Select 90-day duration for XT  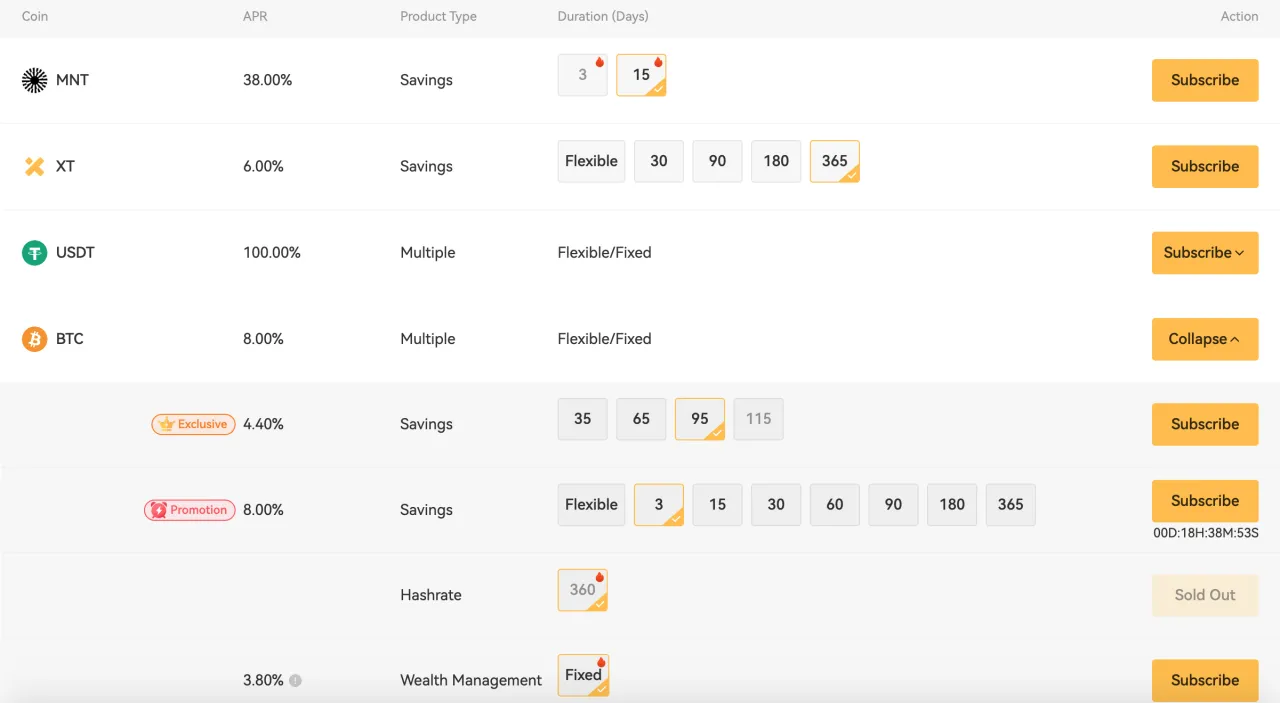click(718, 161)
